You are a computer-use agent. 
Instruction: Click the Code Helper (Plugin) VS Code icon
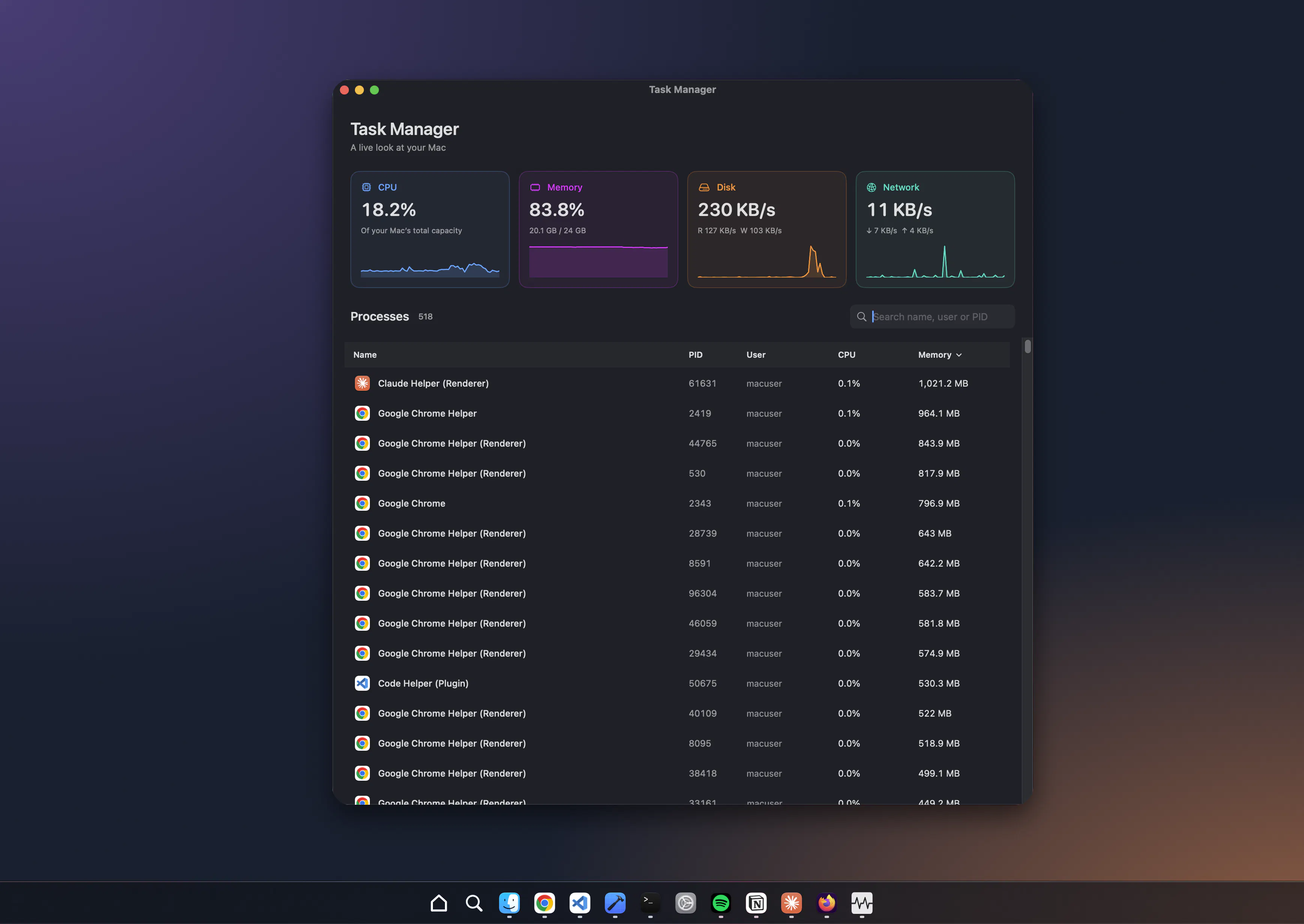point(362,683)
